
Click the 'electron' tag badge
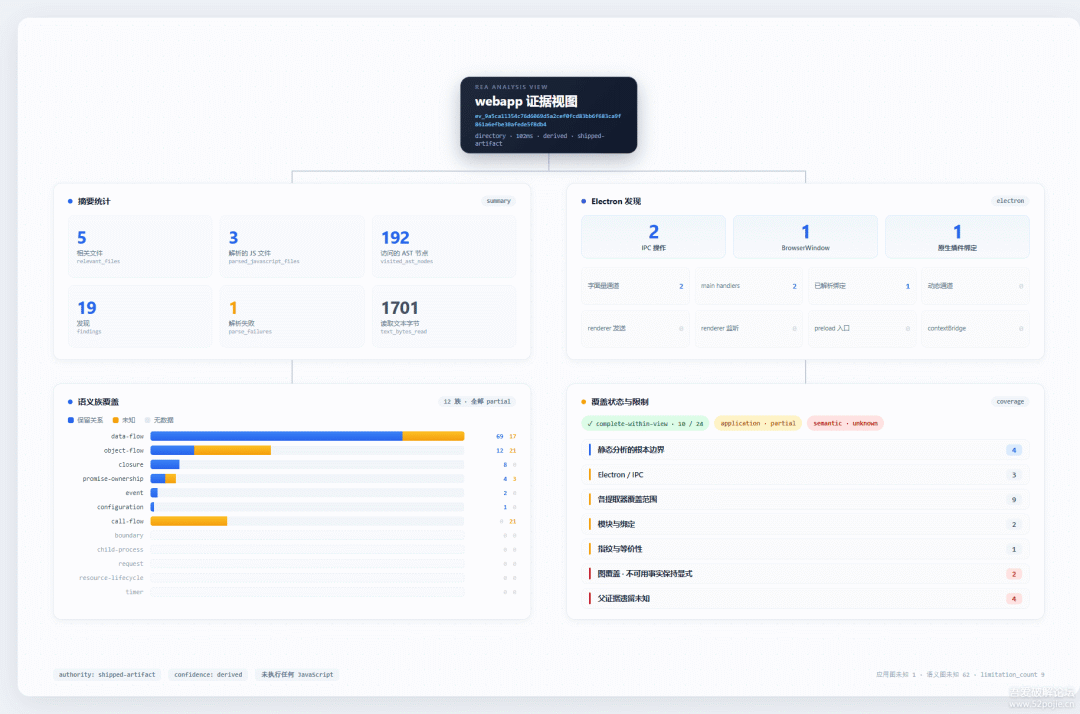pyautogui.click(x=1010, y=201)
